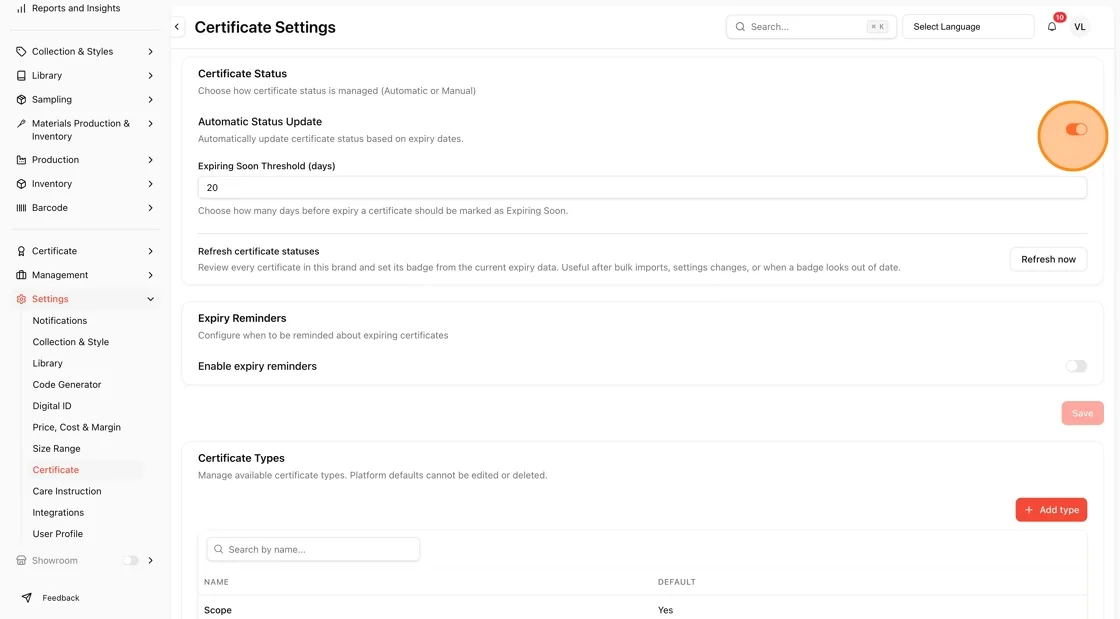The height and width of the screenshot is (619, 1120).
Task: Open the Select Language dropdown
Action: pos(968,27)
